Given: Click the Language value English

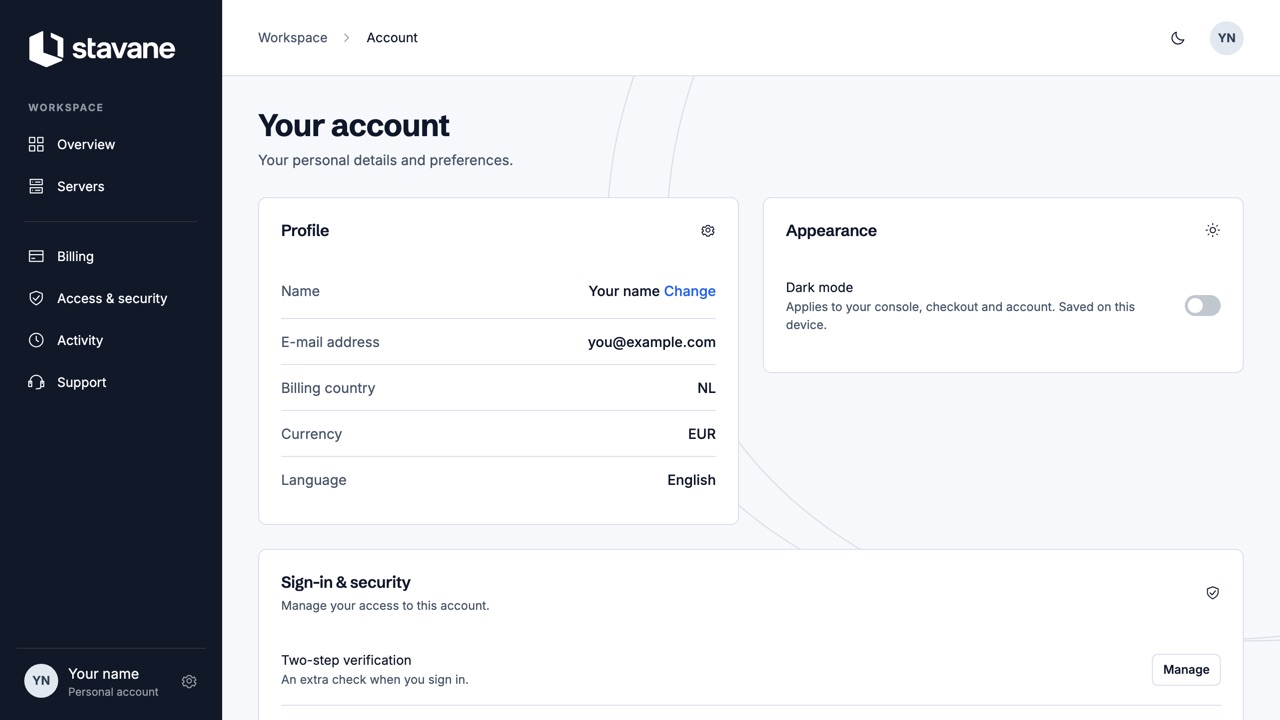Looking at the screenshot, I should pyautogui.click(x=691, y=480).
